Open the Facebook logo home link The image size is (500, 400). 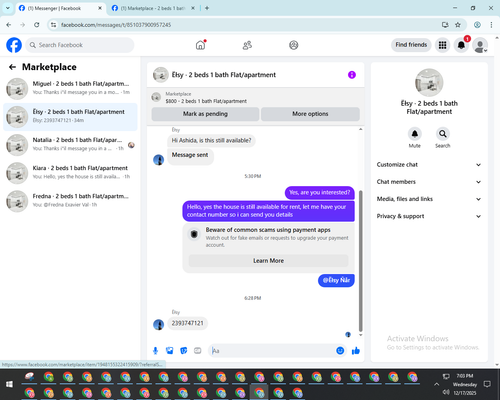pyautogui.click(x=14, y=45)
